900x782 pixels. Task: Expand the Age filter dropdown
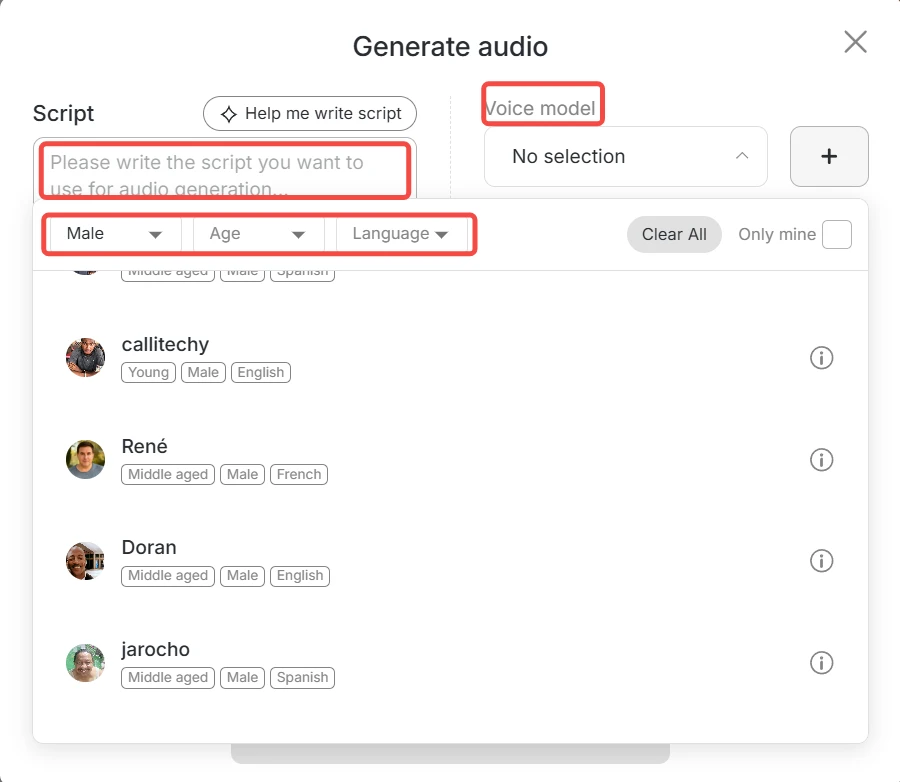257,233
